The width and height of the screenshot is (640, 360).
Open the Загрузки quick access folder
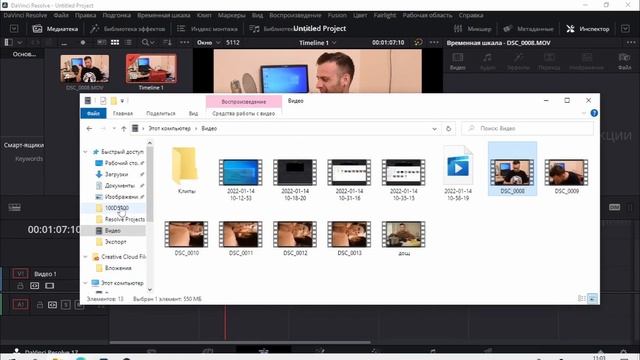pyautogui.click(x=116, y=174)
